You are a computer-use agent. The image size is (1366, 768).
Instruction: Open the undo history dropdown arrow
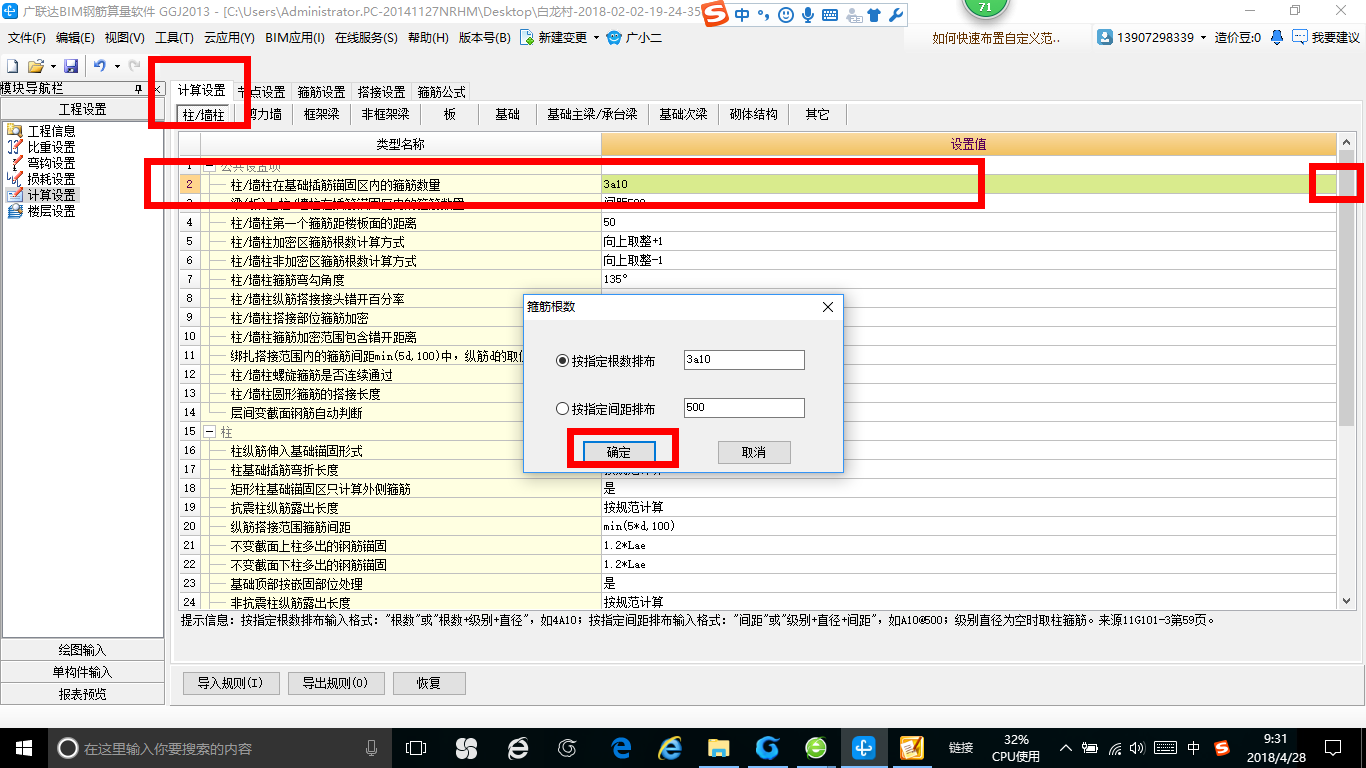point(117,66)
